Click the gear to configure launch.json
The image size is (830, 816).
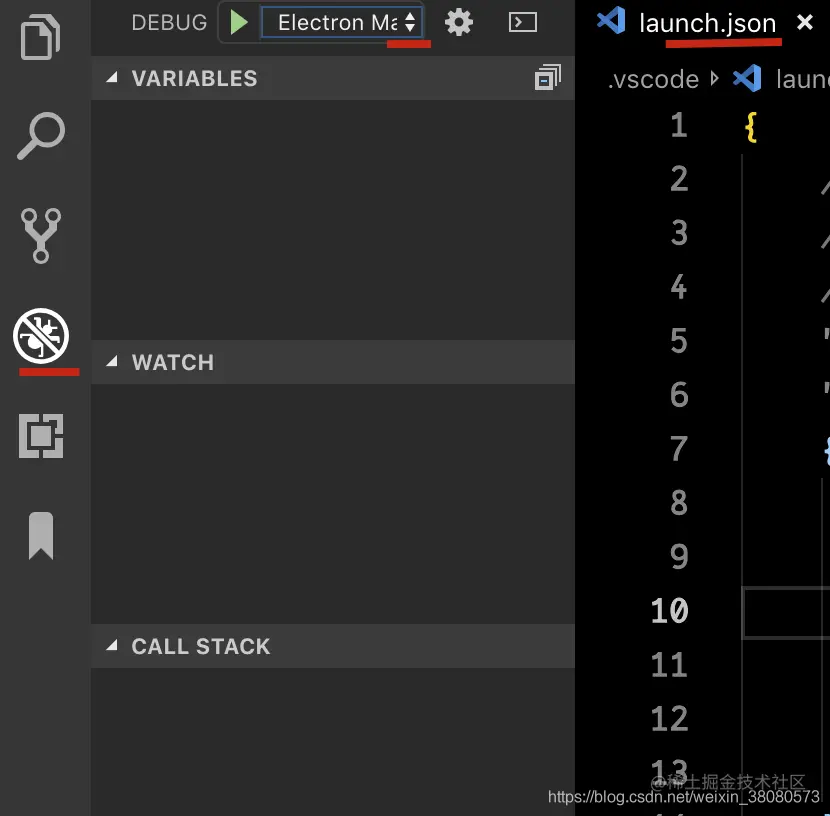click(x=459, y=22)
